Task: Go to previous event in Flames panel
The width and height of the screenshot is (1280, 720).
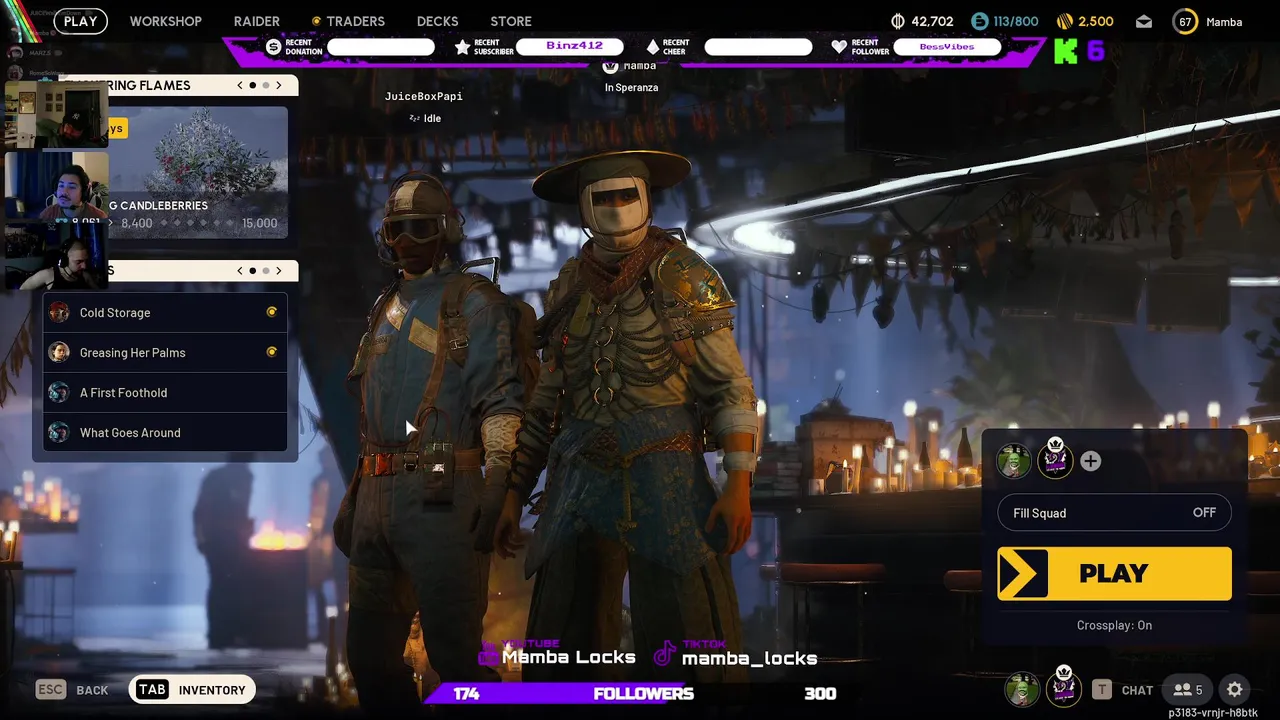Action: tap(240, 85)
